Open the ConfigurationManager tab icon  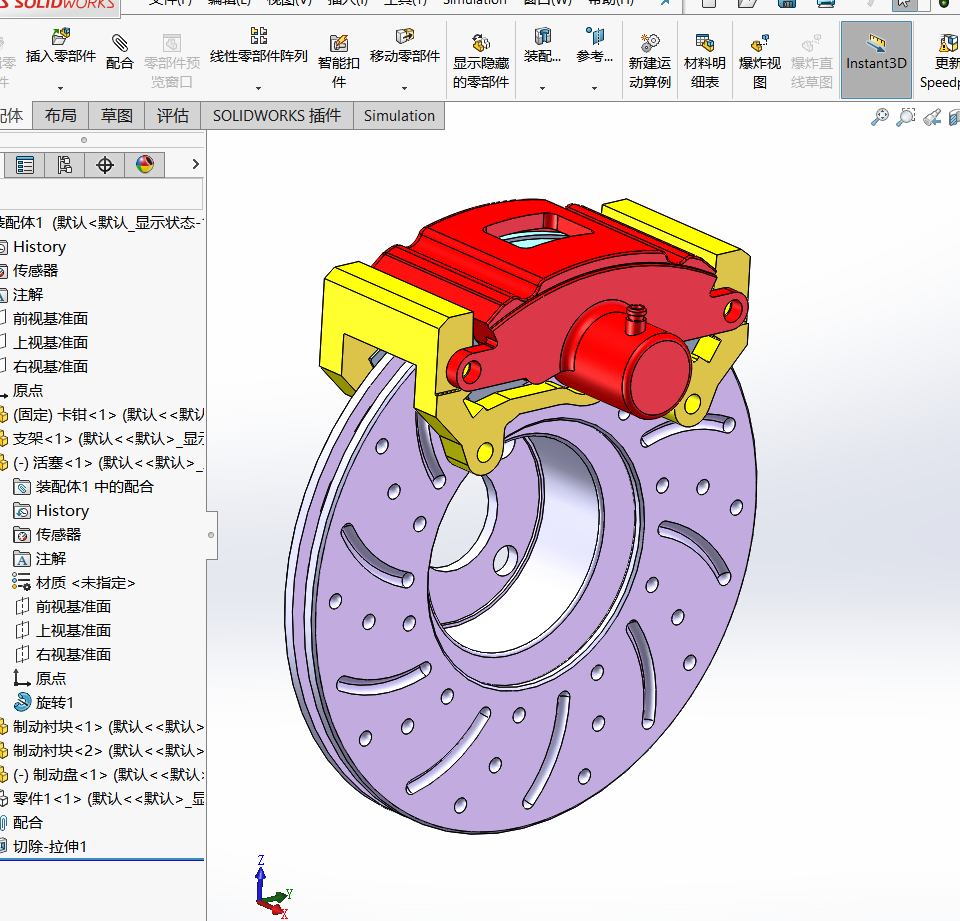pos(64,165)
